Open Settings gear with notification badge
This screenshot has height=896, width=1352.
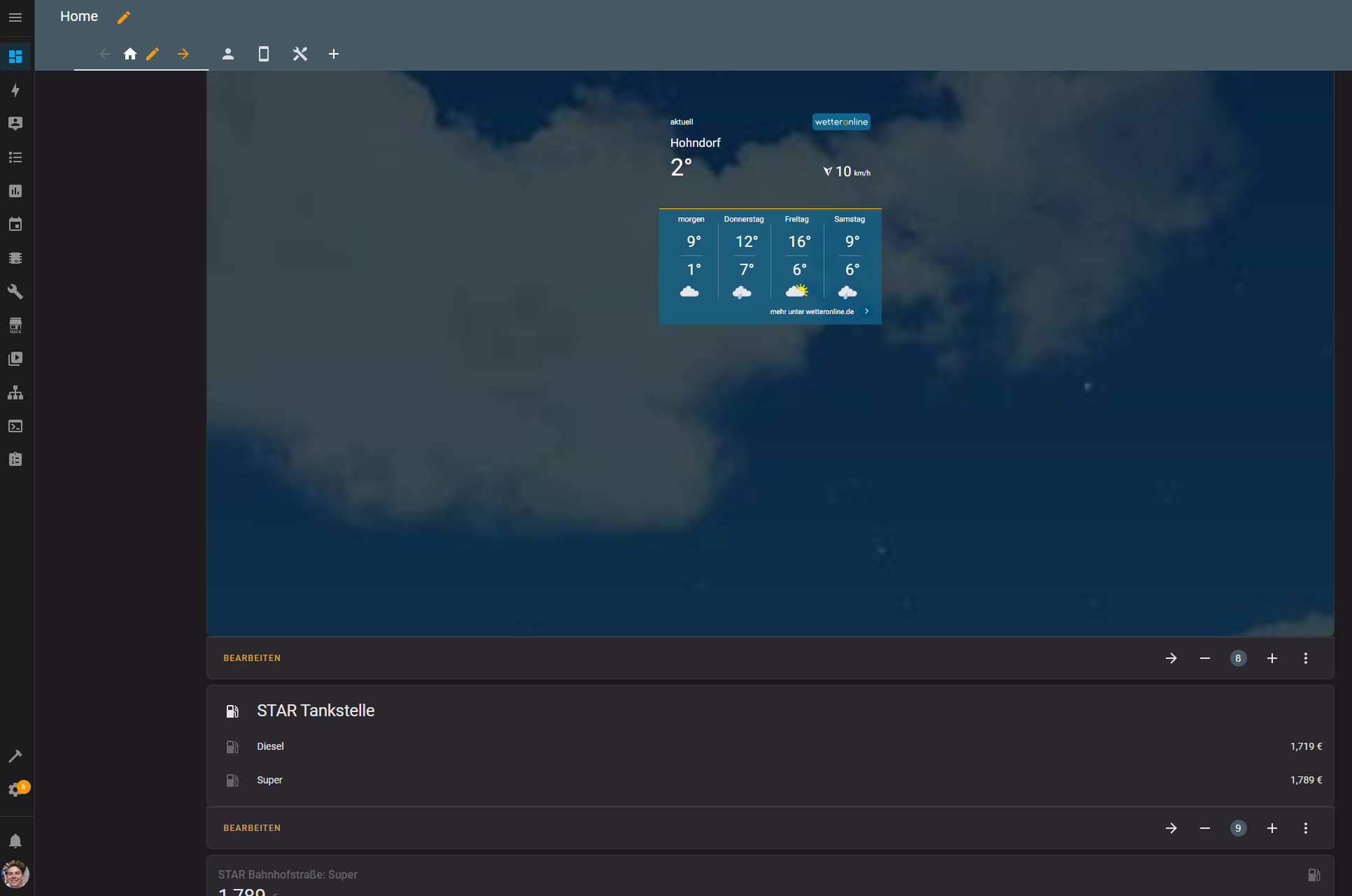coord(15,790)
